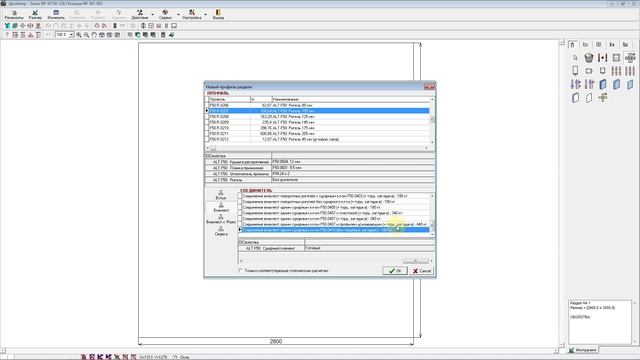Screen dimensions: 640x360
Task: Collapse the Свойства section under connections list
Action: (x=240, y=242)
